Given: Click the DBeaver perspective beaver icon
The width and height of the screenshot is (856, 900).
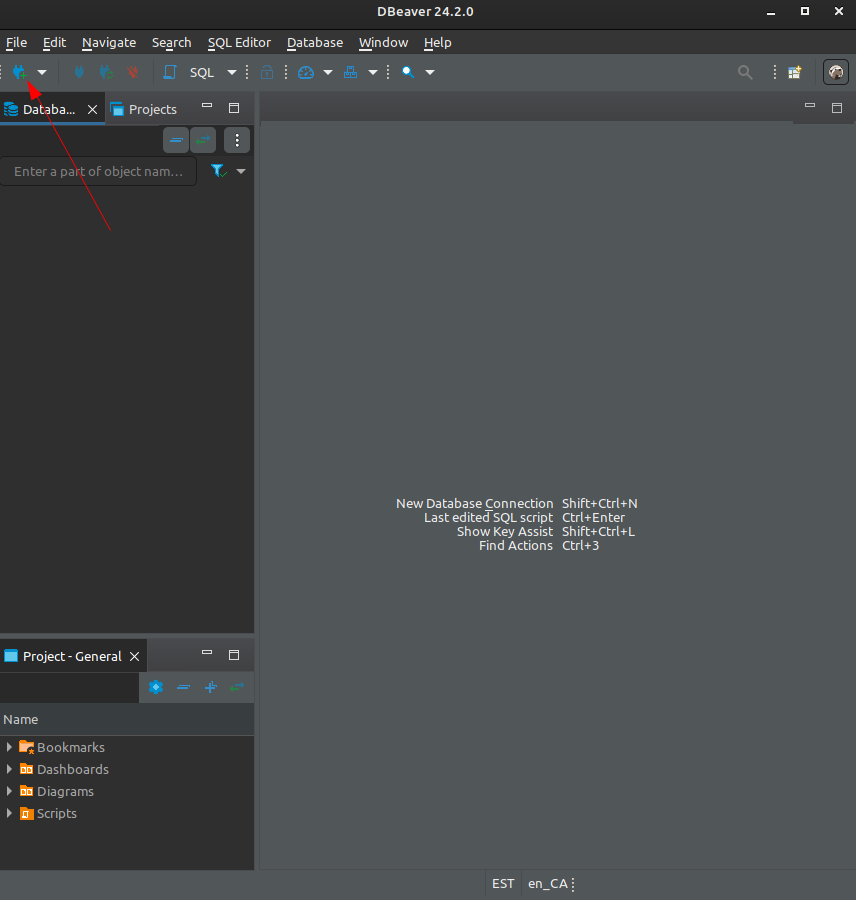Looking at the screenshot, I should coord(836,72).
